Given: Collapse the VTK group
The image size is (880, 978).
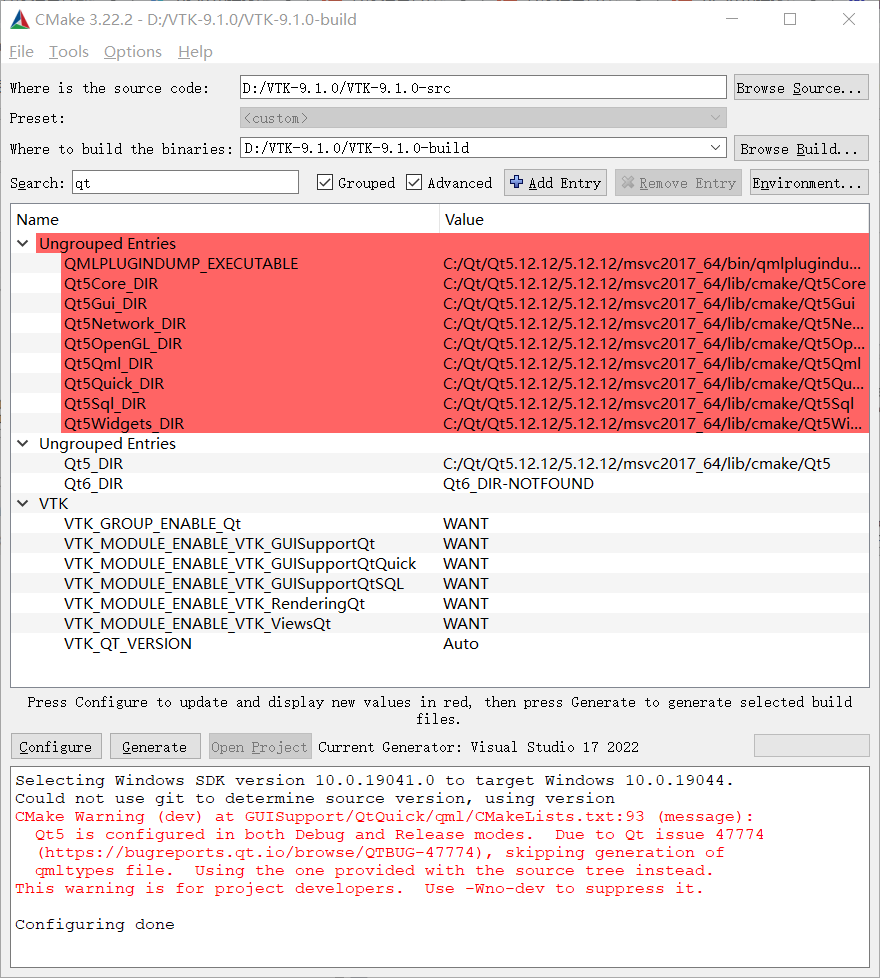Looking at the screenshot, I should [x=22, y=503].
